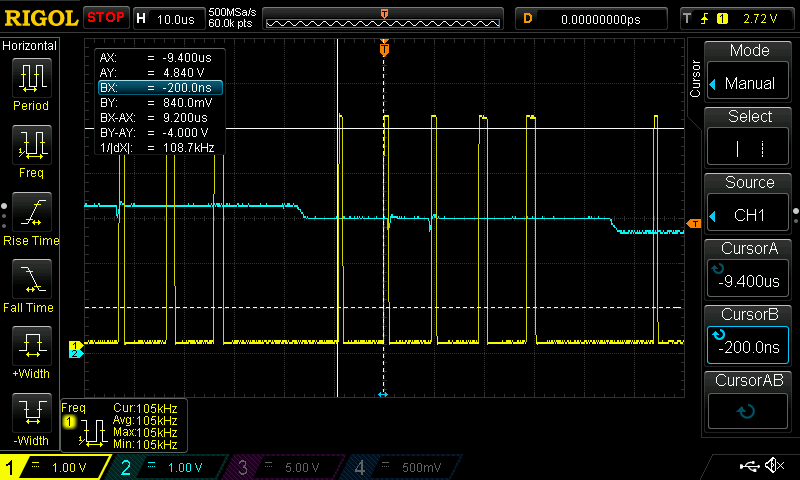Click the Avg:105kHz frequency value
Viewport: 800px width, 480px height.
pos(145,421)
